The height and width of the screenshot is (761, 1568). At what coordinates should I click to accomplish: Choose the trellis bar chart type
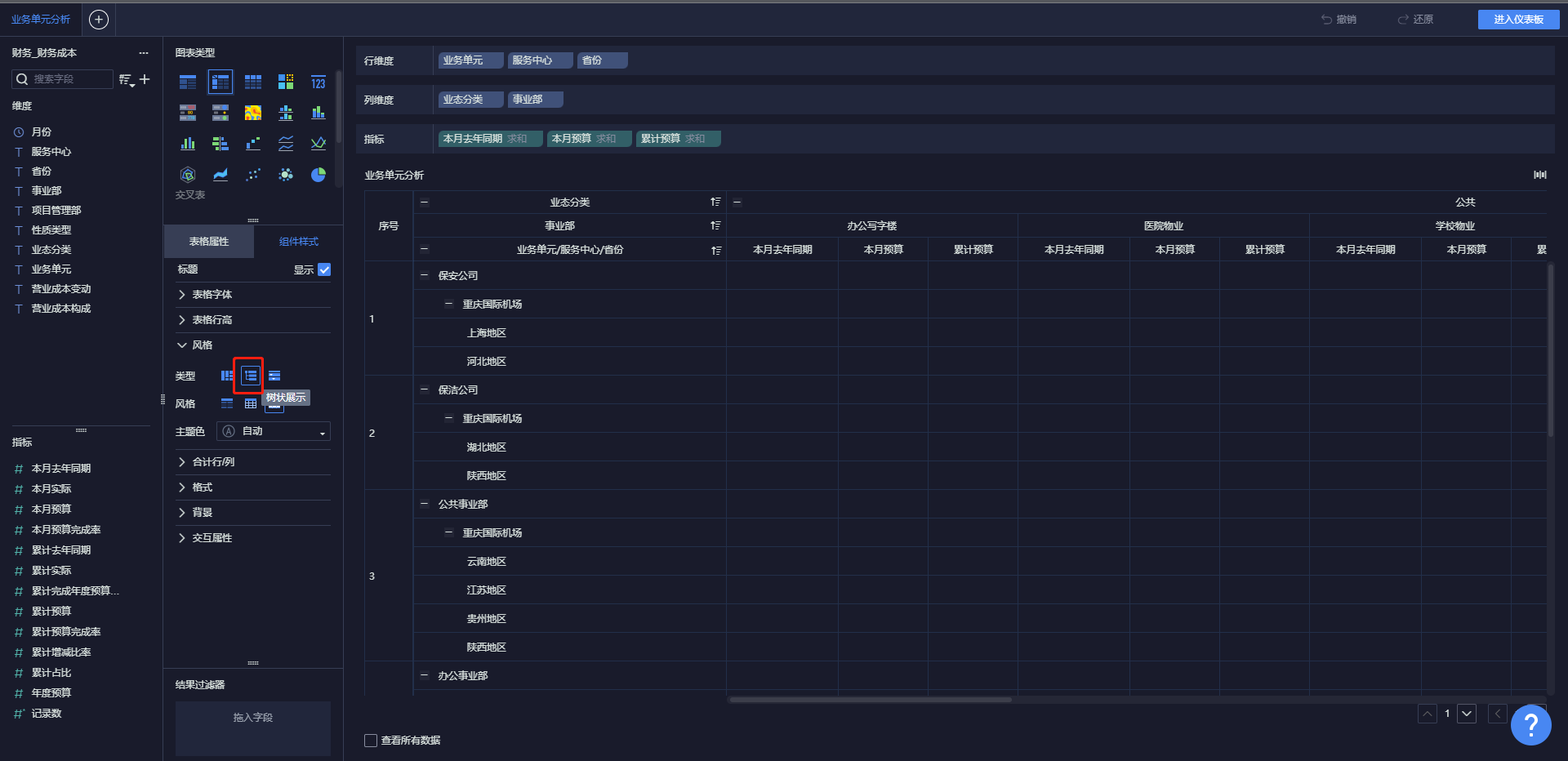(x=286, y=113)
